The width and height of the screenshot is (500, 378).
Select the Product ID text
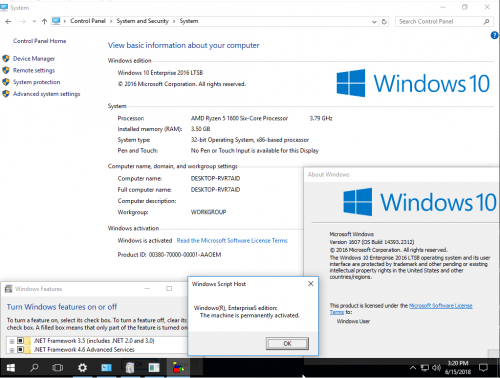click(169, 255)
